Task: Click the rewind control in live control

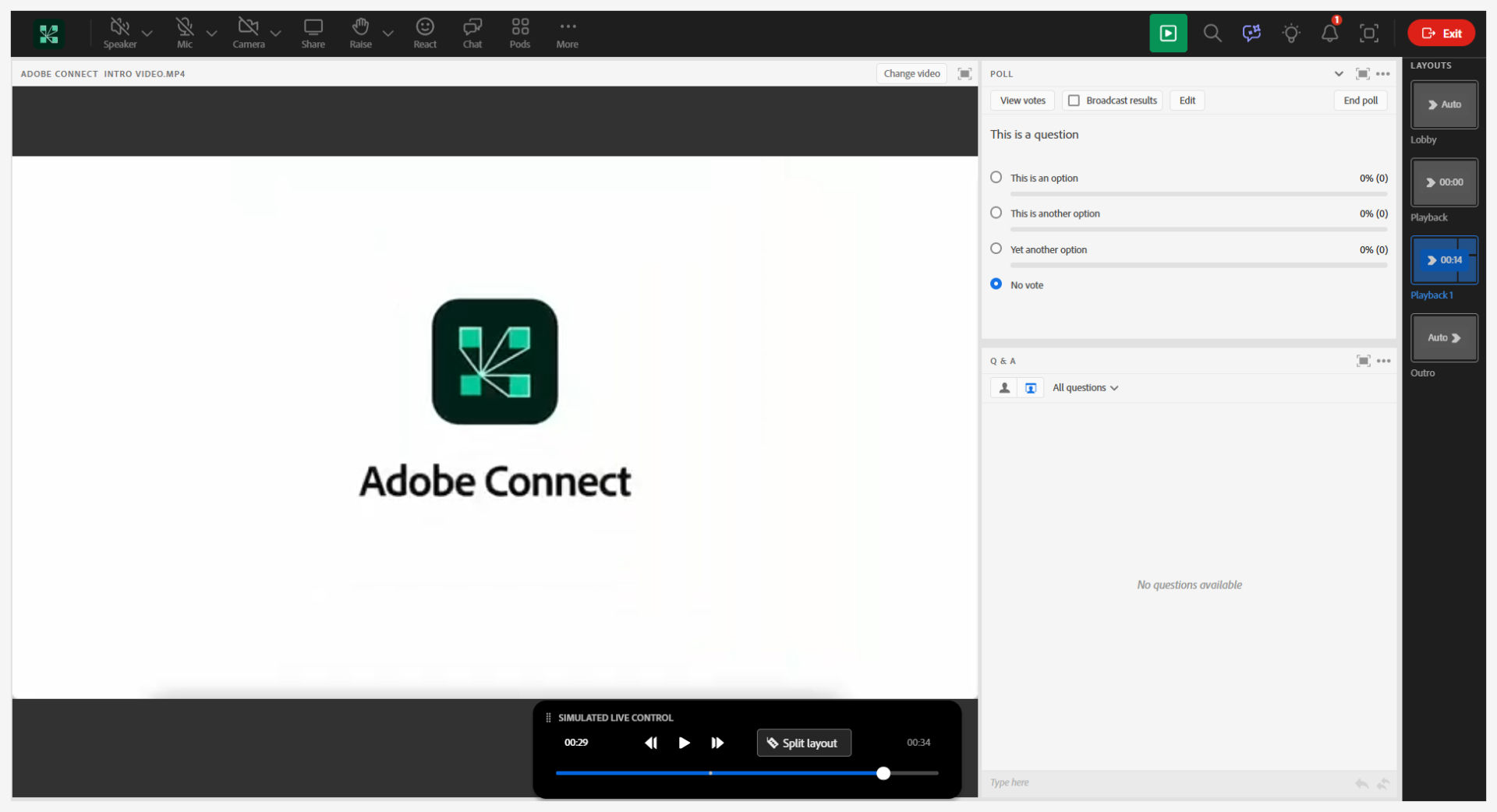Action: point(651,743)
